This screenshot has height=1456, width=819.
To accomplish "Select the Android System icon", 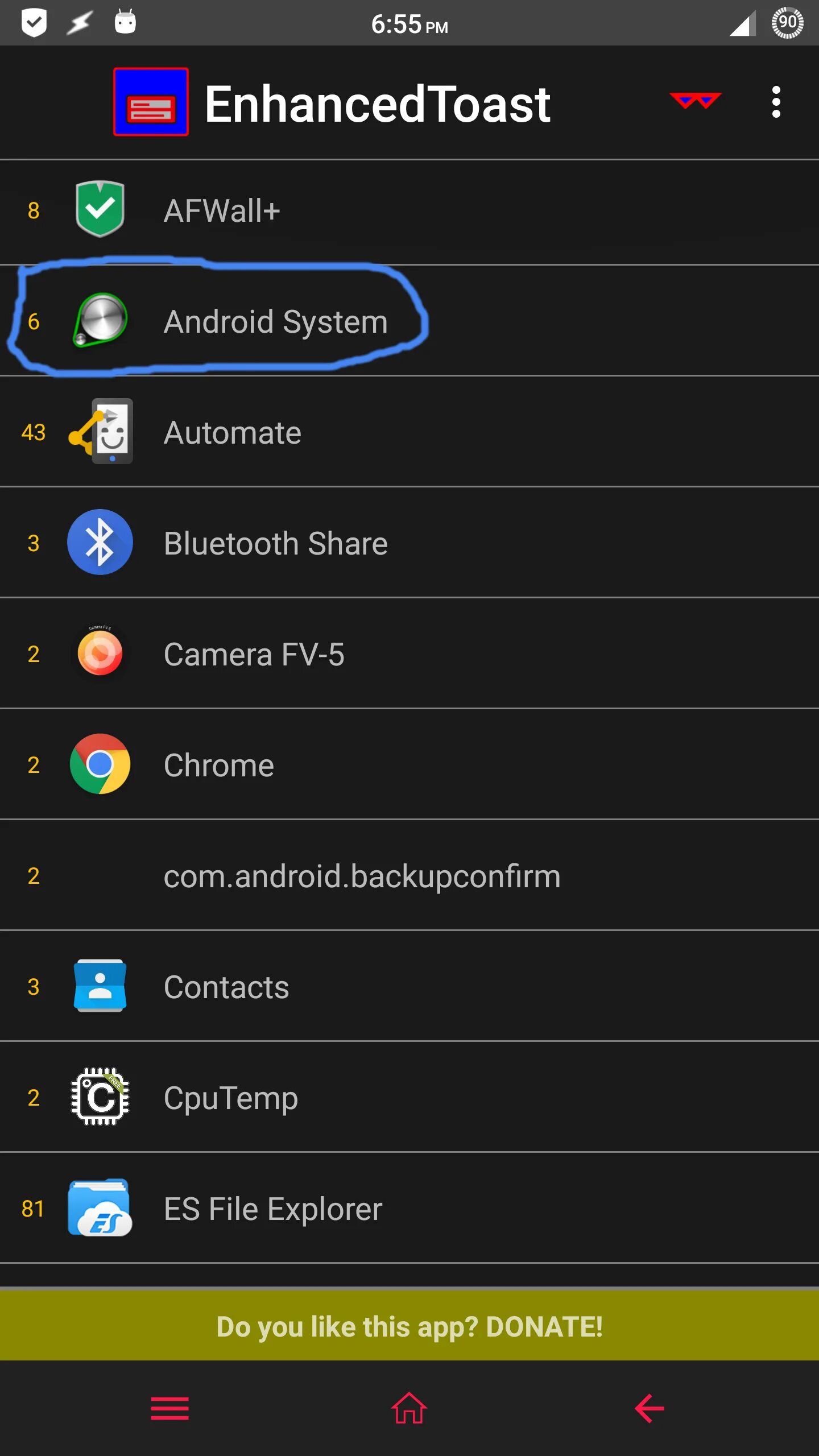I will tap(100, 320).
